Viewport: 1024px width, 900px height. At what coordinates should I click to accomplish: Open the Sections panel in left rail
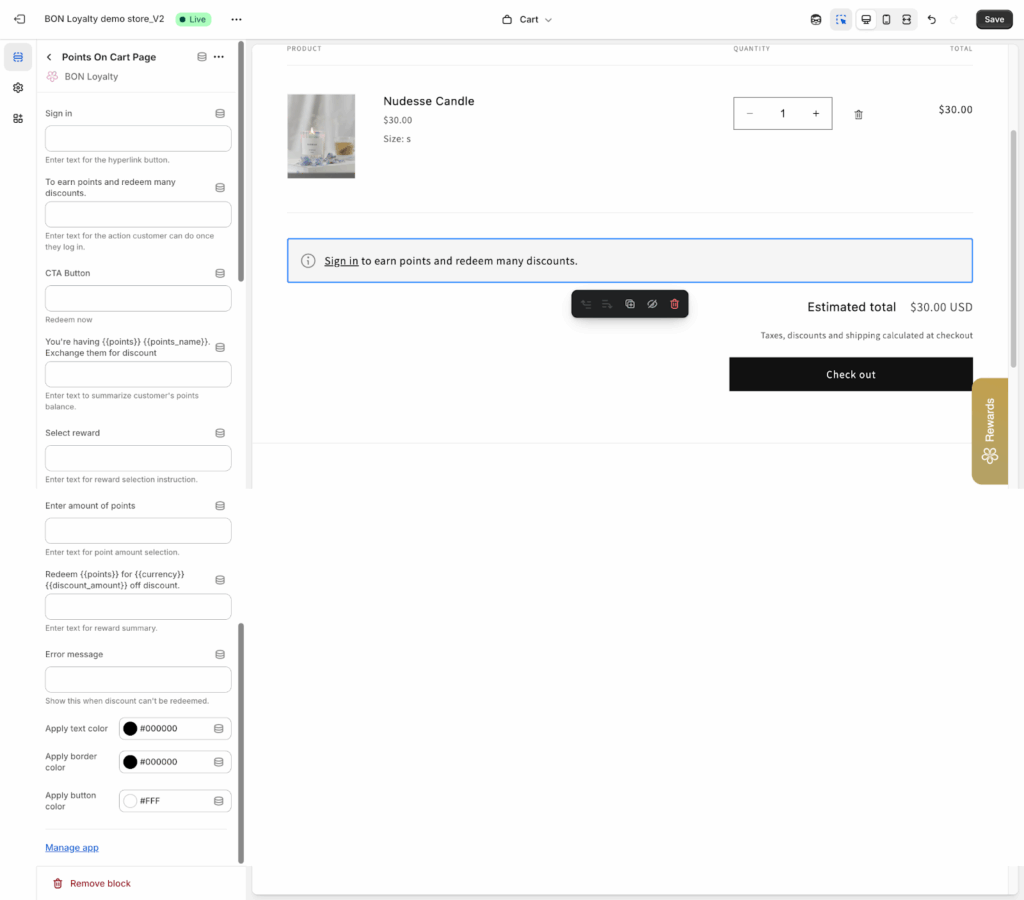click(x=18, y=57)
